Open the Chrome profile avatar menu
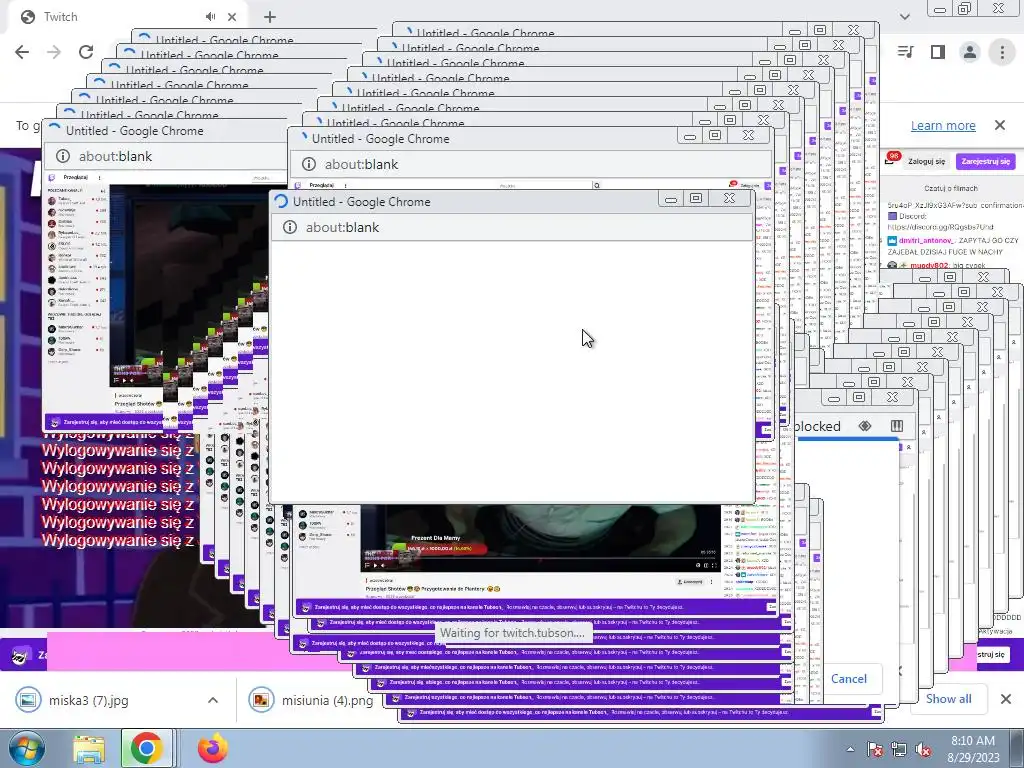Viewport: 1024px width, 768px height. (970, 52)
